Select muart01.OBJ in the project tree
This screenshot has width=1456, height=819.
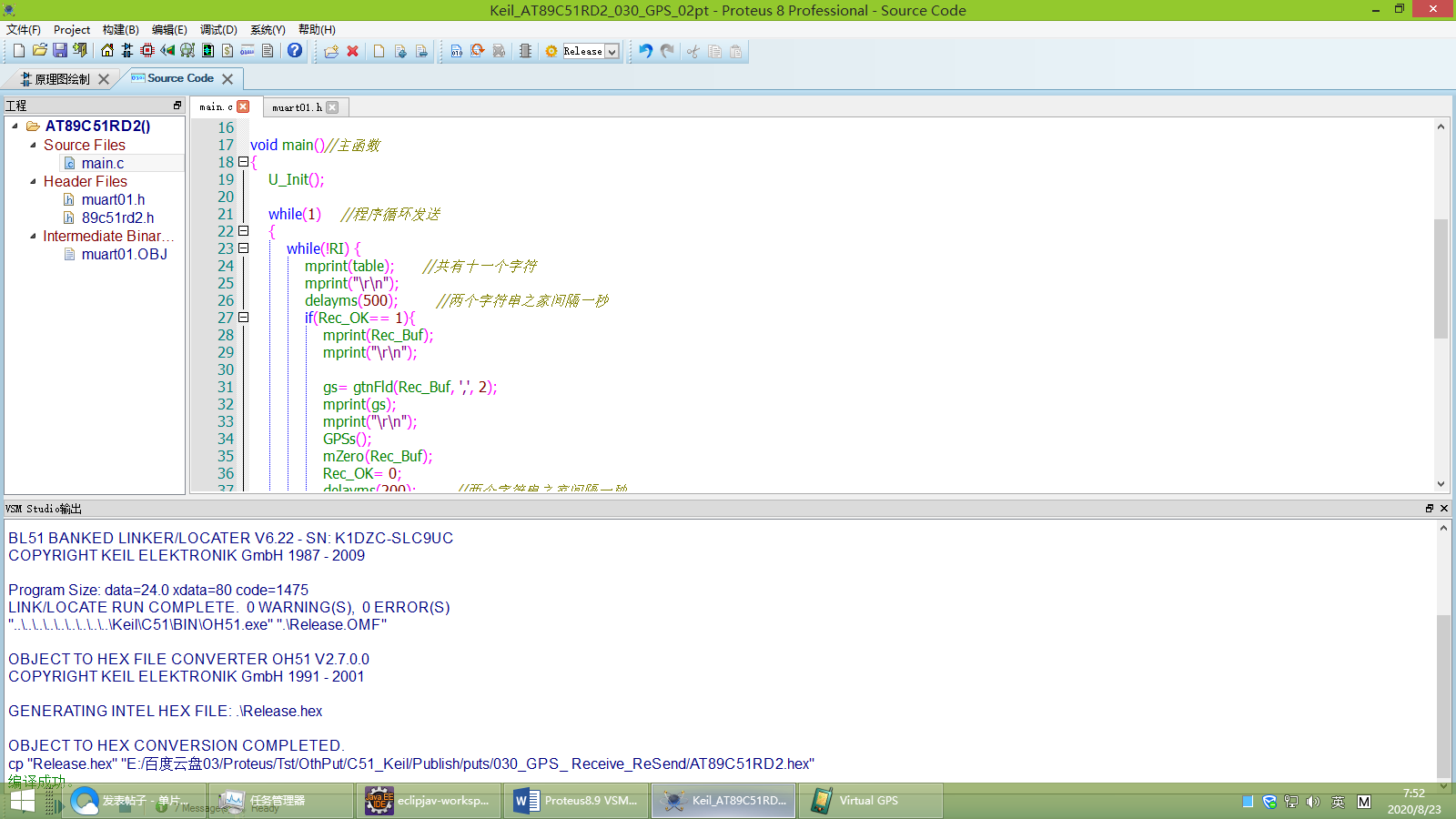pos(124,254)
